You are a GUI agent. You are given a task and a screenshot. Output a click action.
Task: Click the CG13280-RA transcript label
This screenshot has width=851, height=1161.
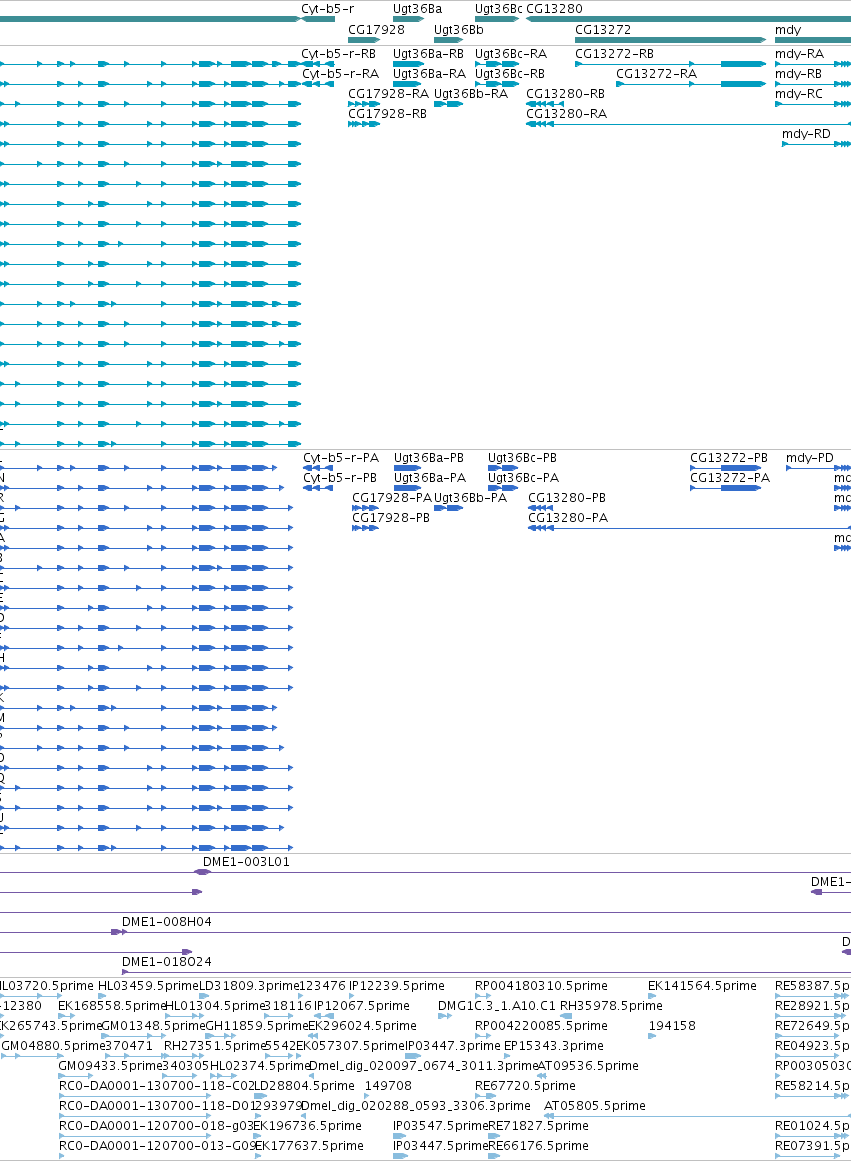click(x=567, y=114)
